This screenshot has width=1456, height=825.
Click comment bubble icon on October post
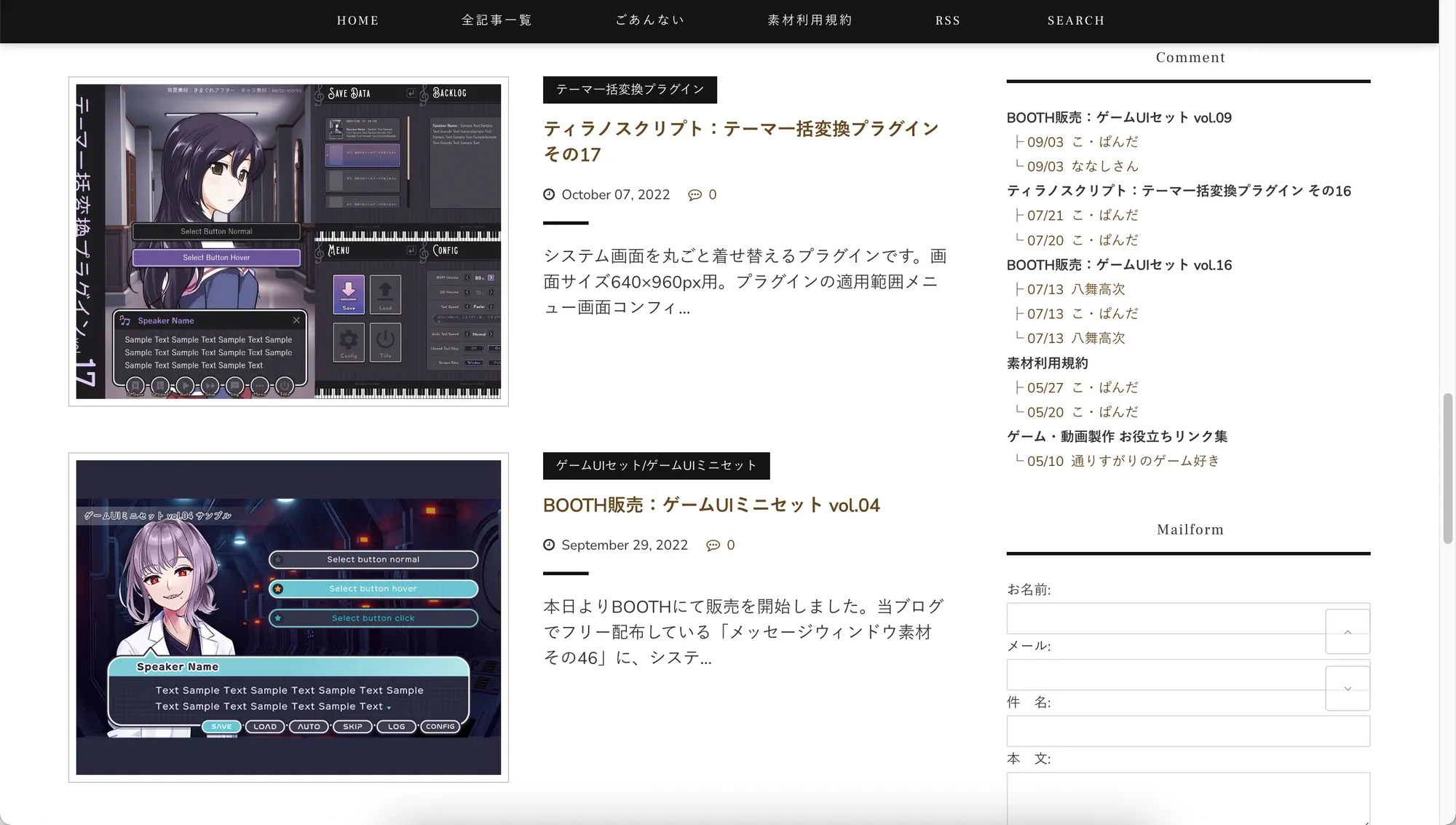coord(695,195)
